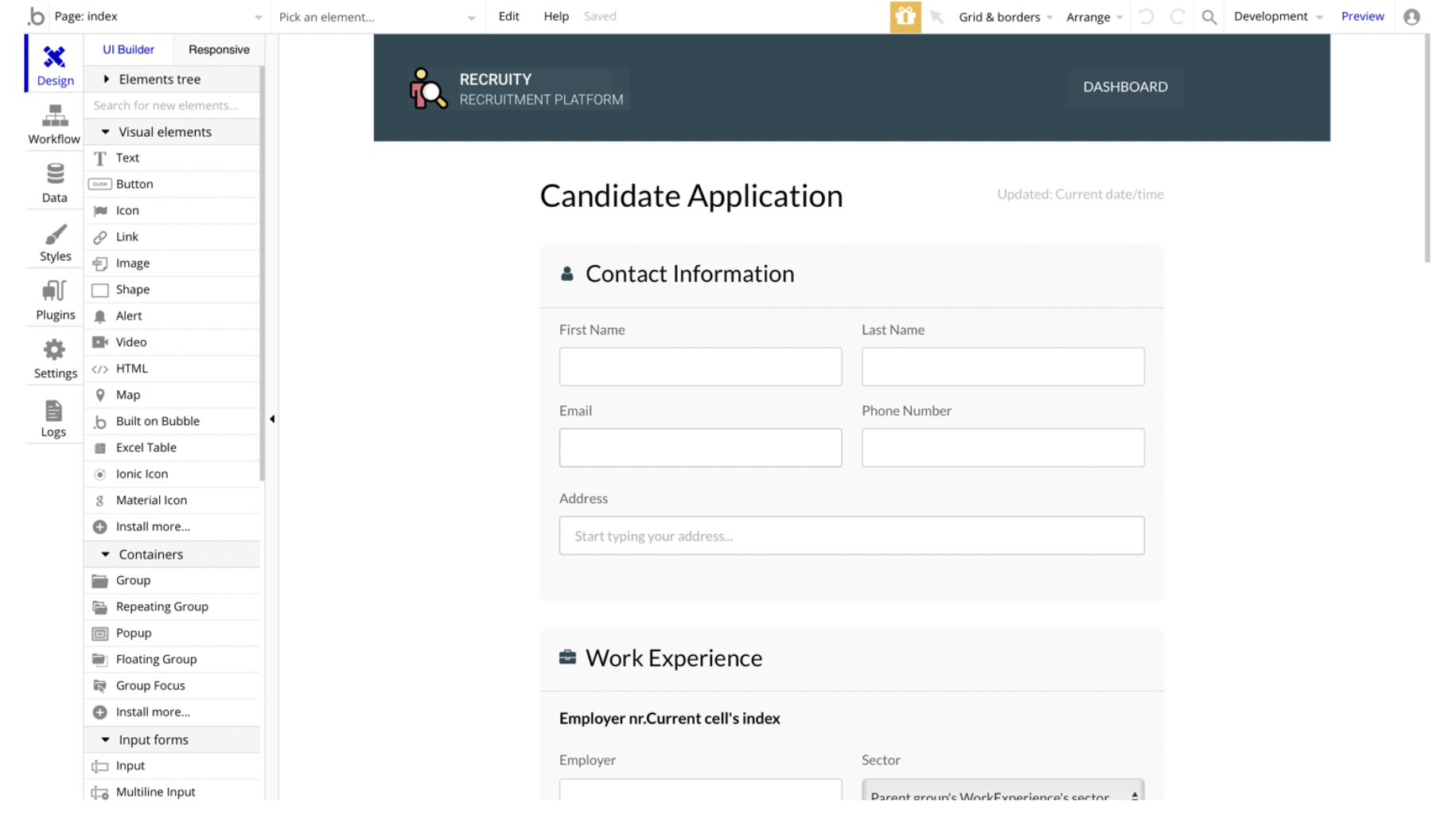Expand the Elements tree section

click(107, 79)
